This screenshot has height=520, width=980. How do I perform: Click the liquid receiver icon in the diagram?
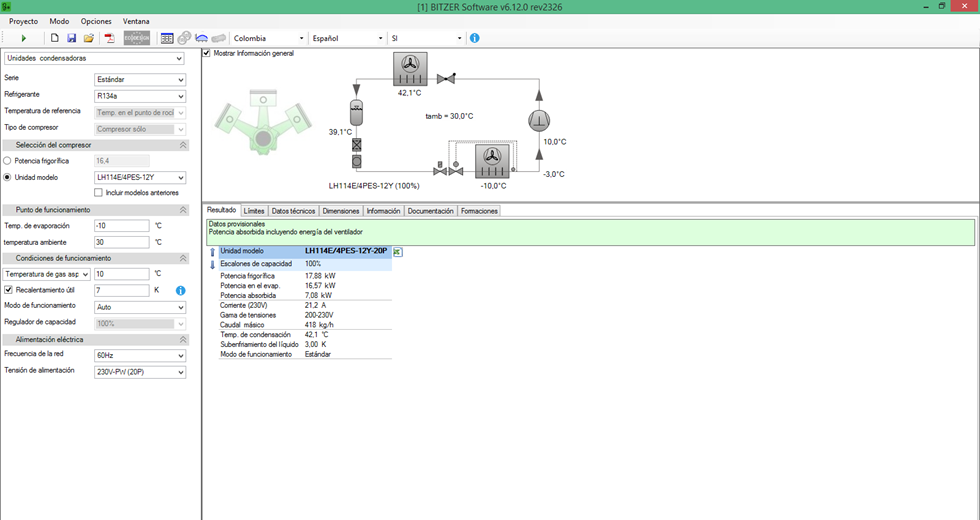click(356, 112)
